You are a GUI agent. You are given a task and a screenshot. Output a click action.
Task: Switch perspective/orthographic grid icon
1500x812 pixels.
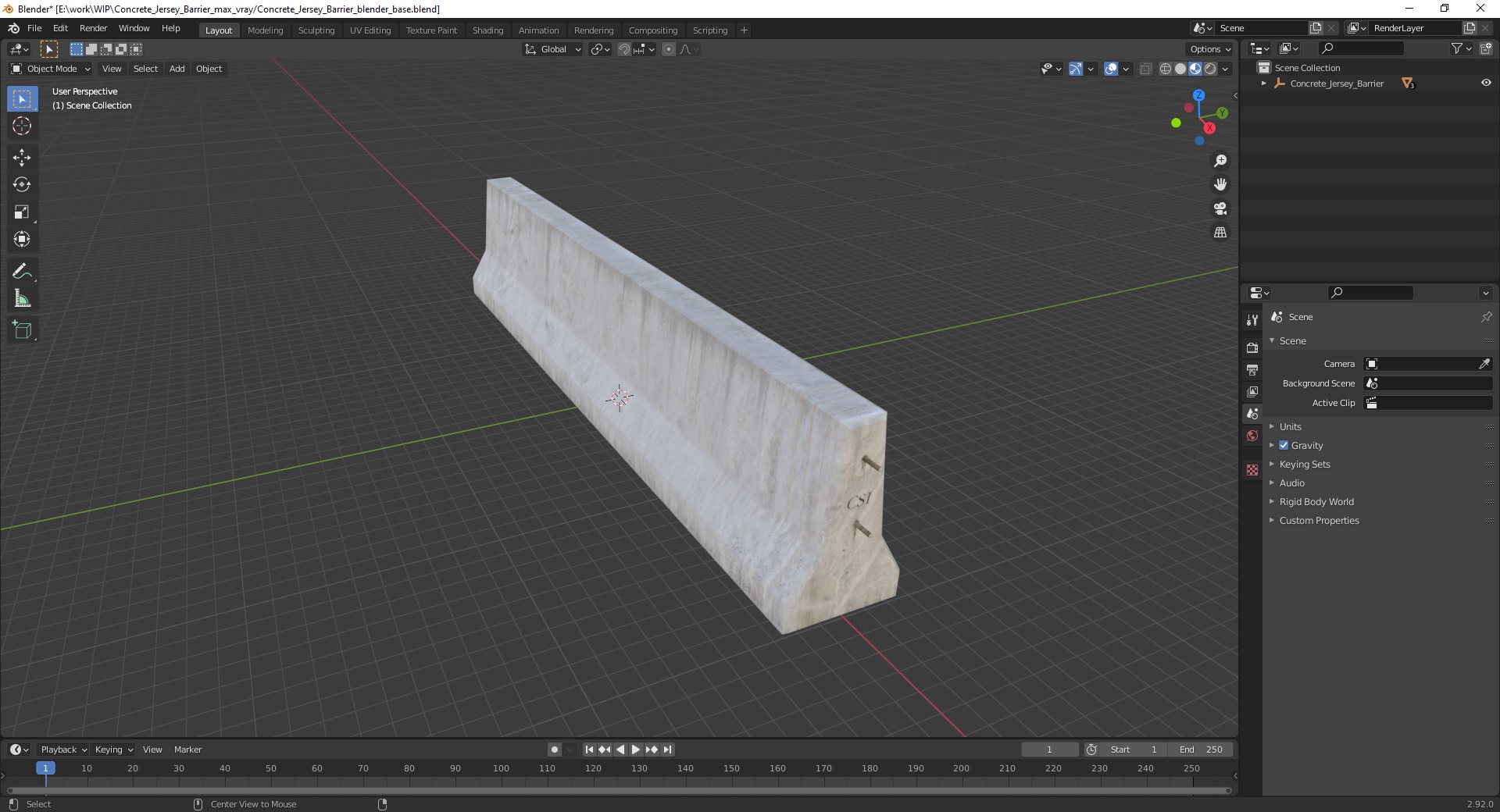click(x=1220, y=233)
